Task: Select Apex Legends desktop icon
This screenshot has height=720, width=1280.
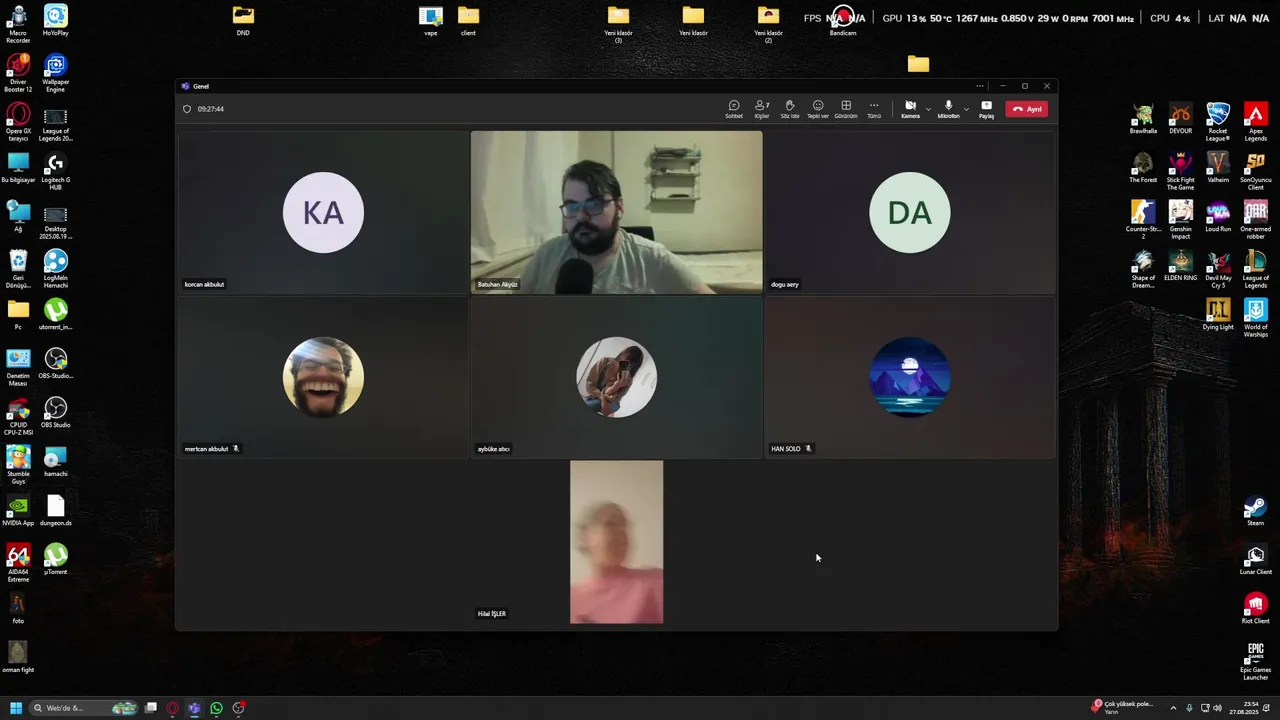Action: pos(1255,122)
